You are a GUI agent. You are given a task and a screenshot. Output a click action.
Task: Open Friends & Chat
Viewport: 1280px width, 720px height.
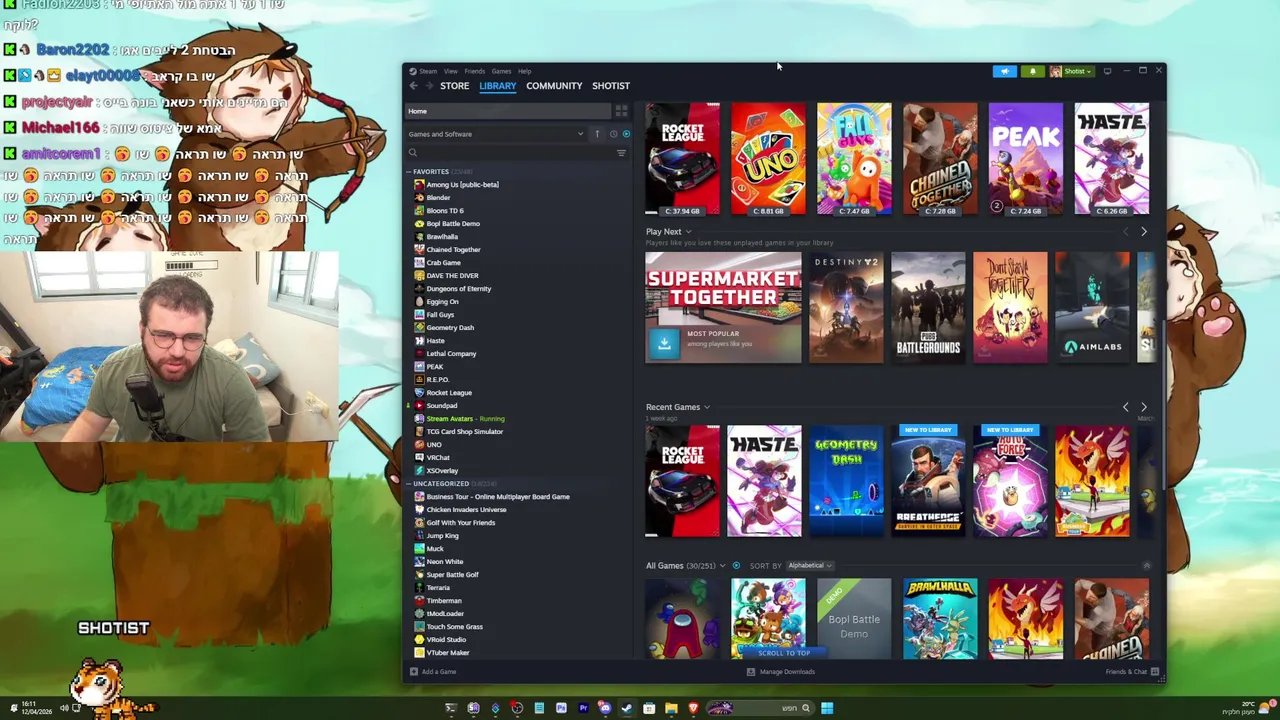1132,672
